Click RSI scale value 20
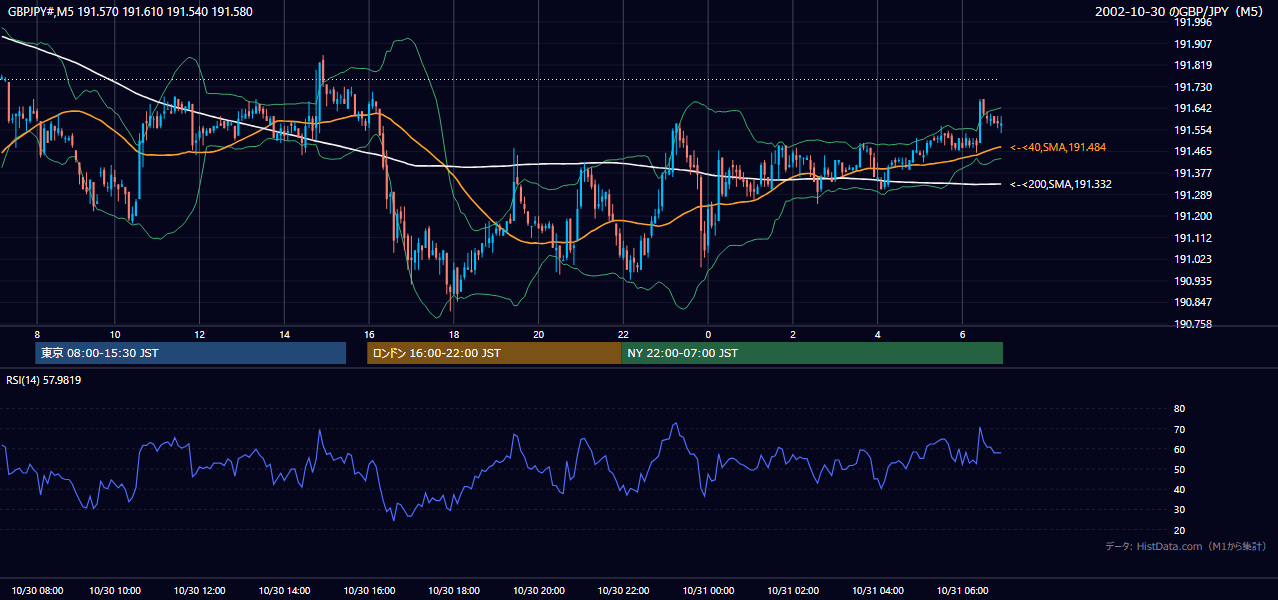 point(1179,531)
